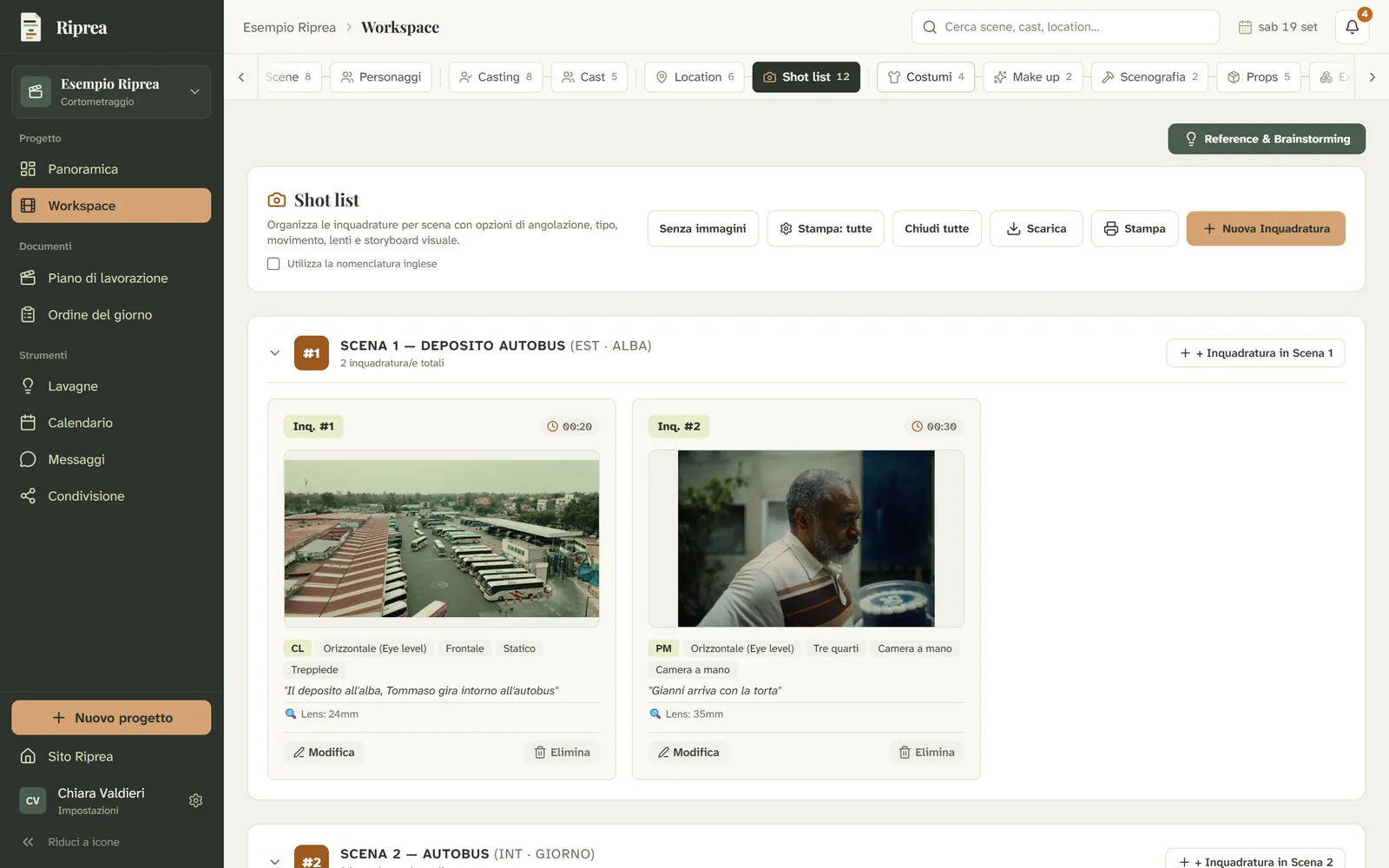Click the Riprea logo icon
Screen dimensions: 1389x868
point(31,27)
